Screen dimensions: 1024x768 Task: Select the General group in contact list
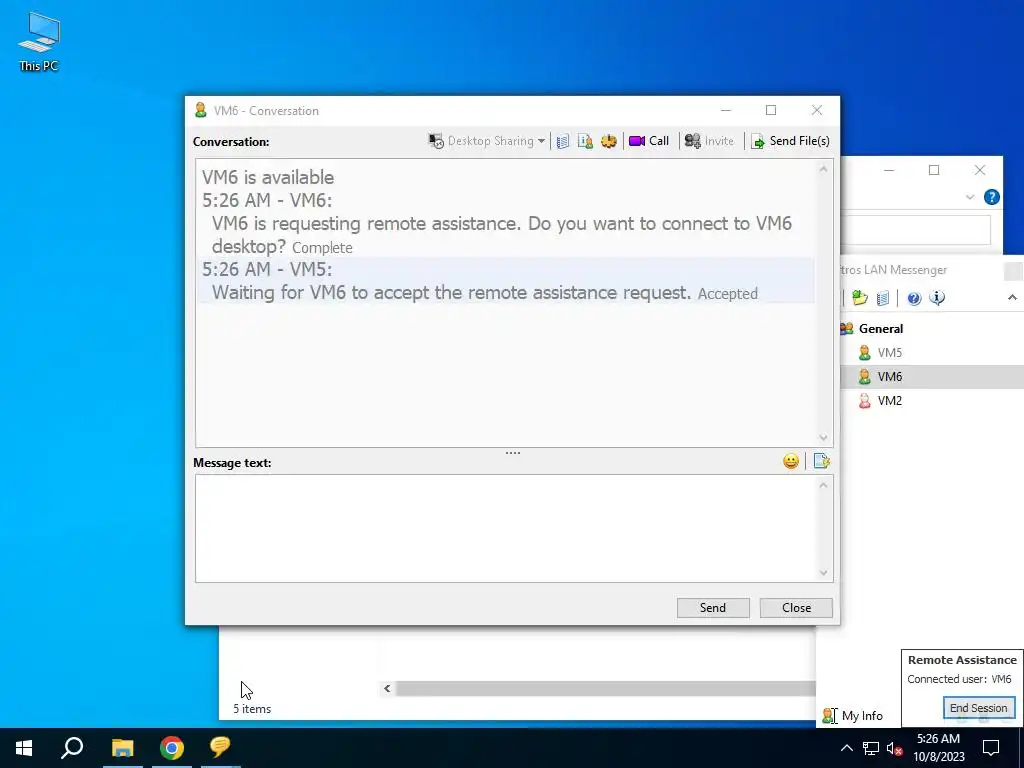click(x=880, y=328)
